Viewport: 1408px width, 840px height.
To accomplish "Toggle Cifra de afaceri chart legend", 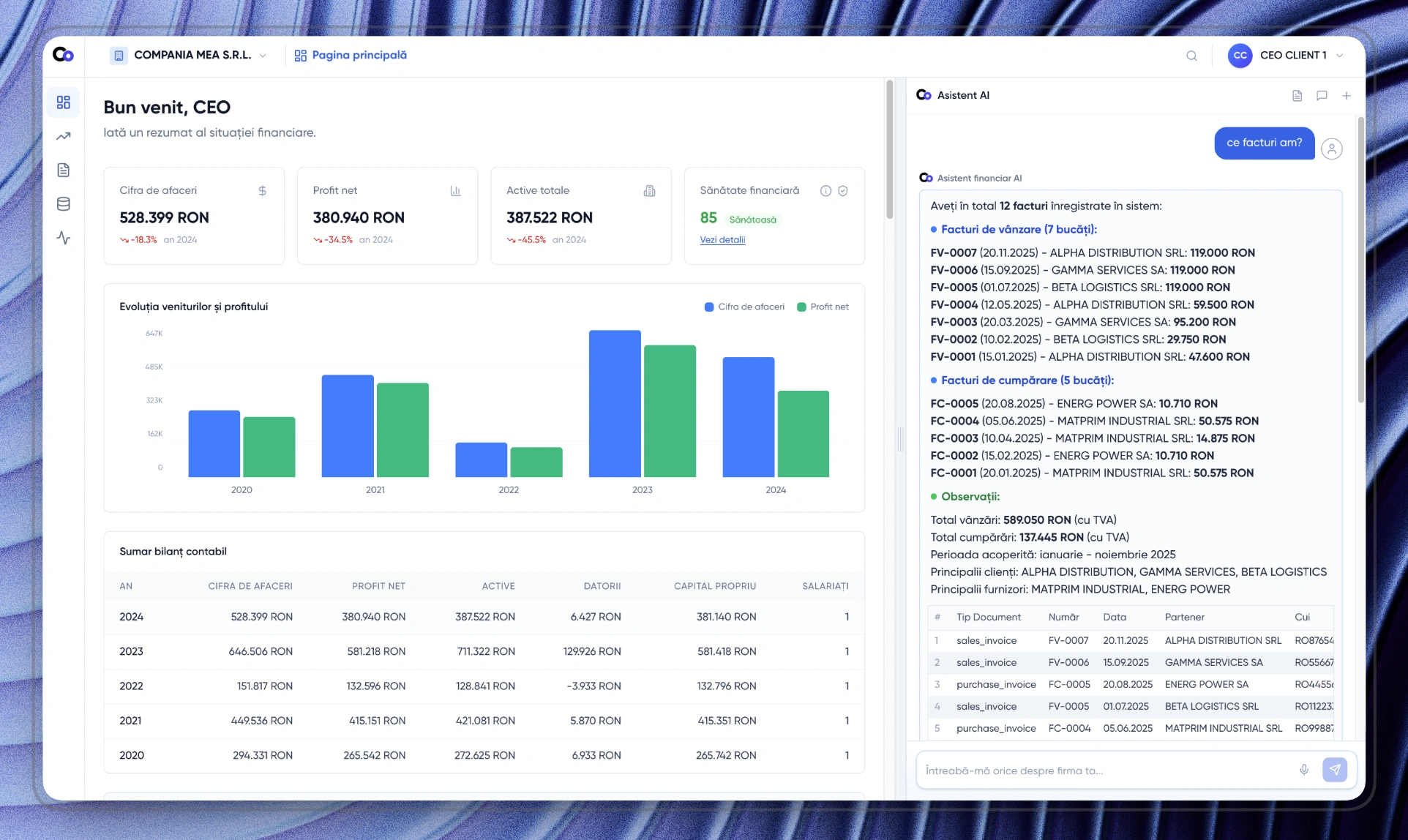I will pos(744,307).
